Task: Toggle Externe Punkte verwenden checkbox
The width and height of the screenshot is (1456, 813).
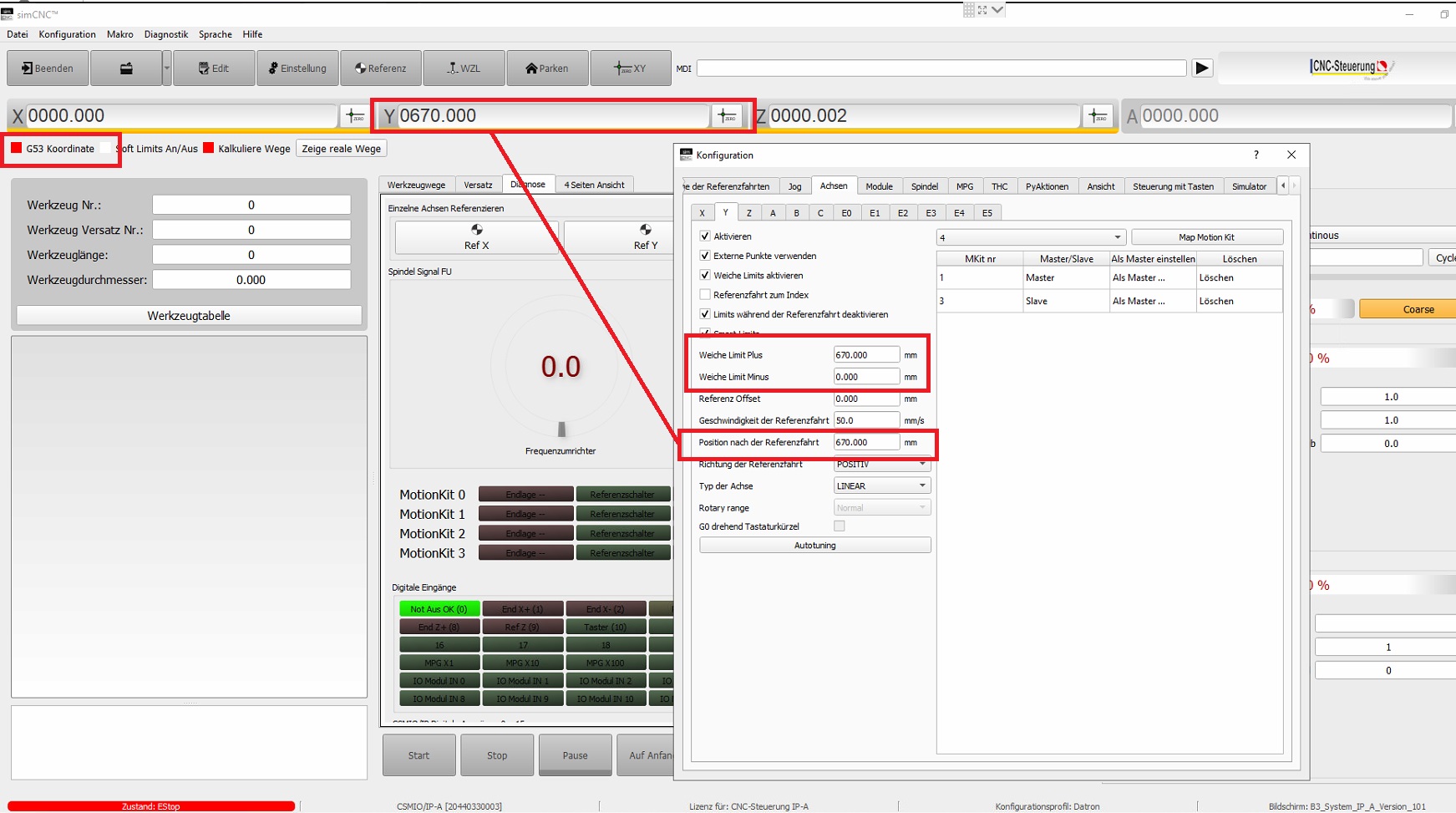Action: click(705, 256)
